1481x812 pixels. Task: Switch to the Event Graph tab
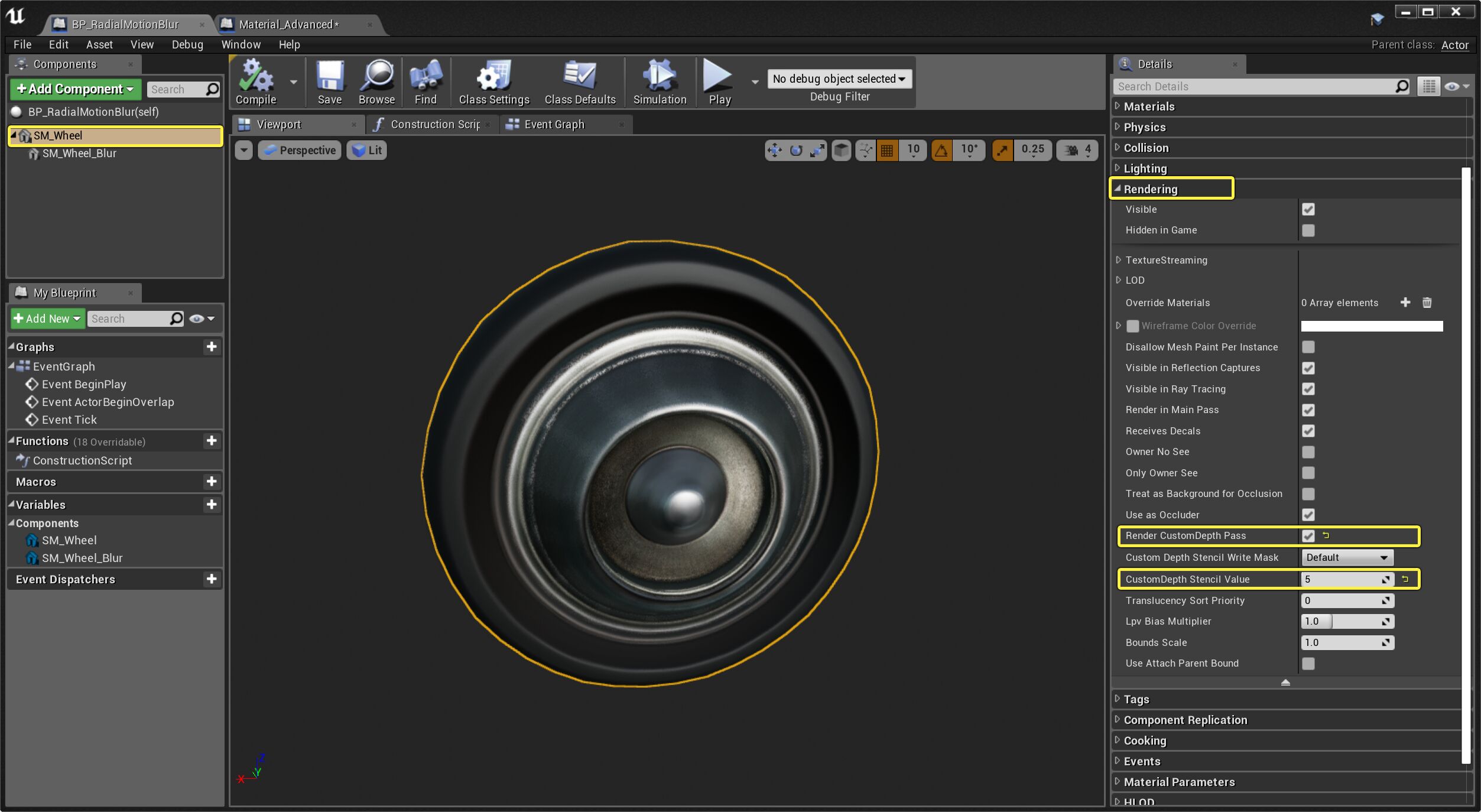(554, 124)
